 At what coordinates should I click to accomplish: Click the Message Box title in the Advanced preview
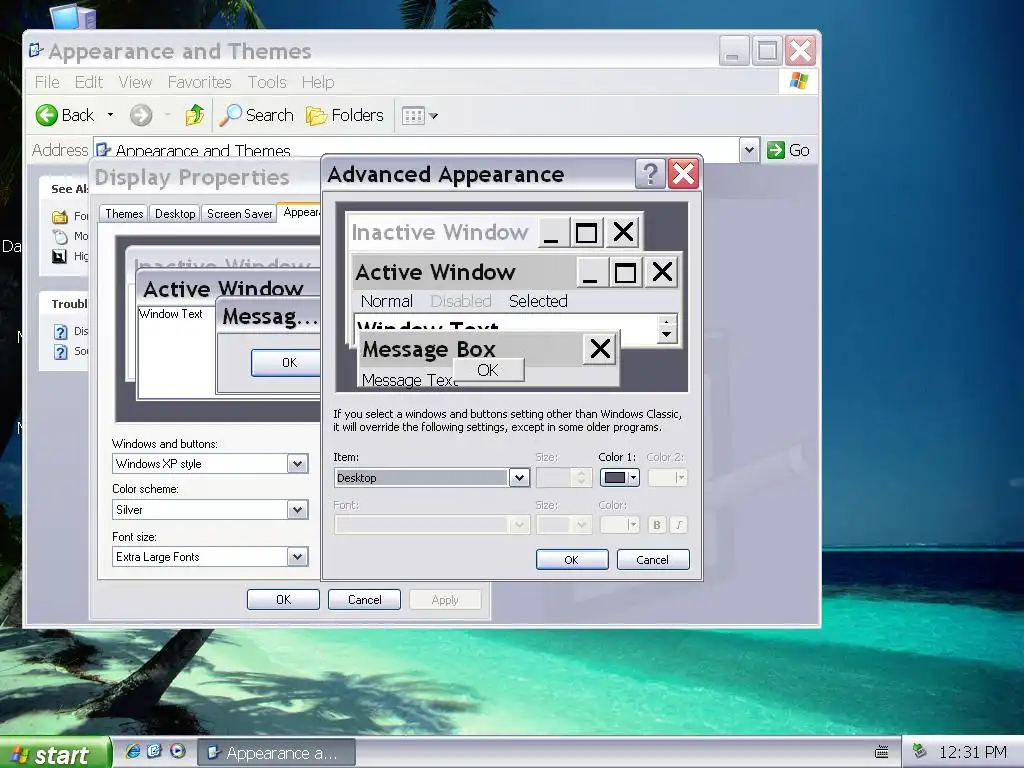[429, 349]
